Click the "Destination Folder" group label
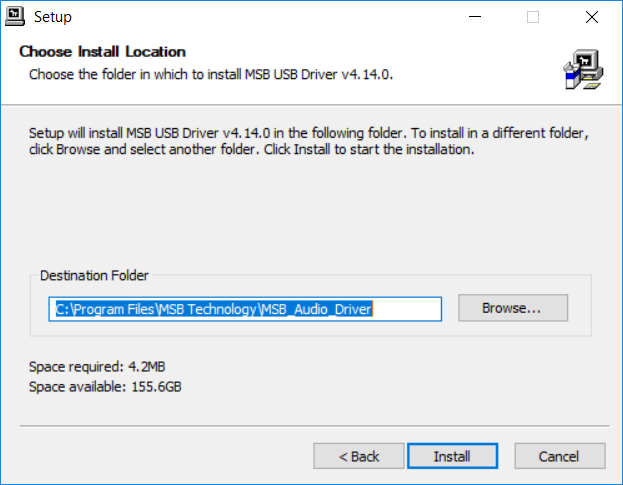The image size is (623, 485). [94, 275]
